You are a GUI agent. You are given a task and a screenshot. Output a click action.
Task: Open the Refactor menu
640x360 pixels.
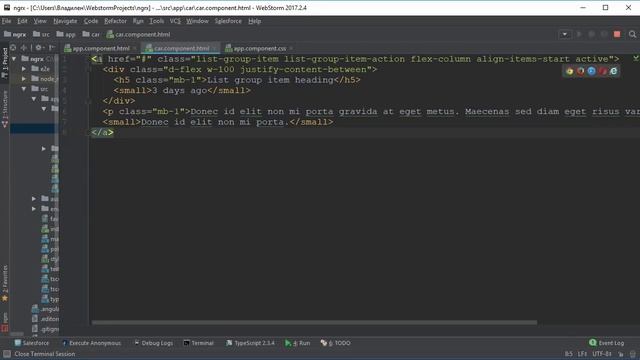point(115,21)
